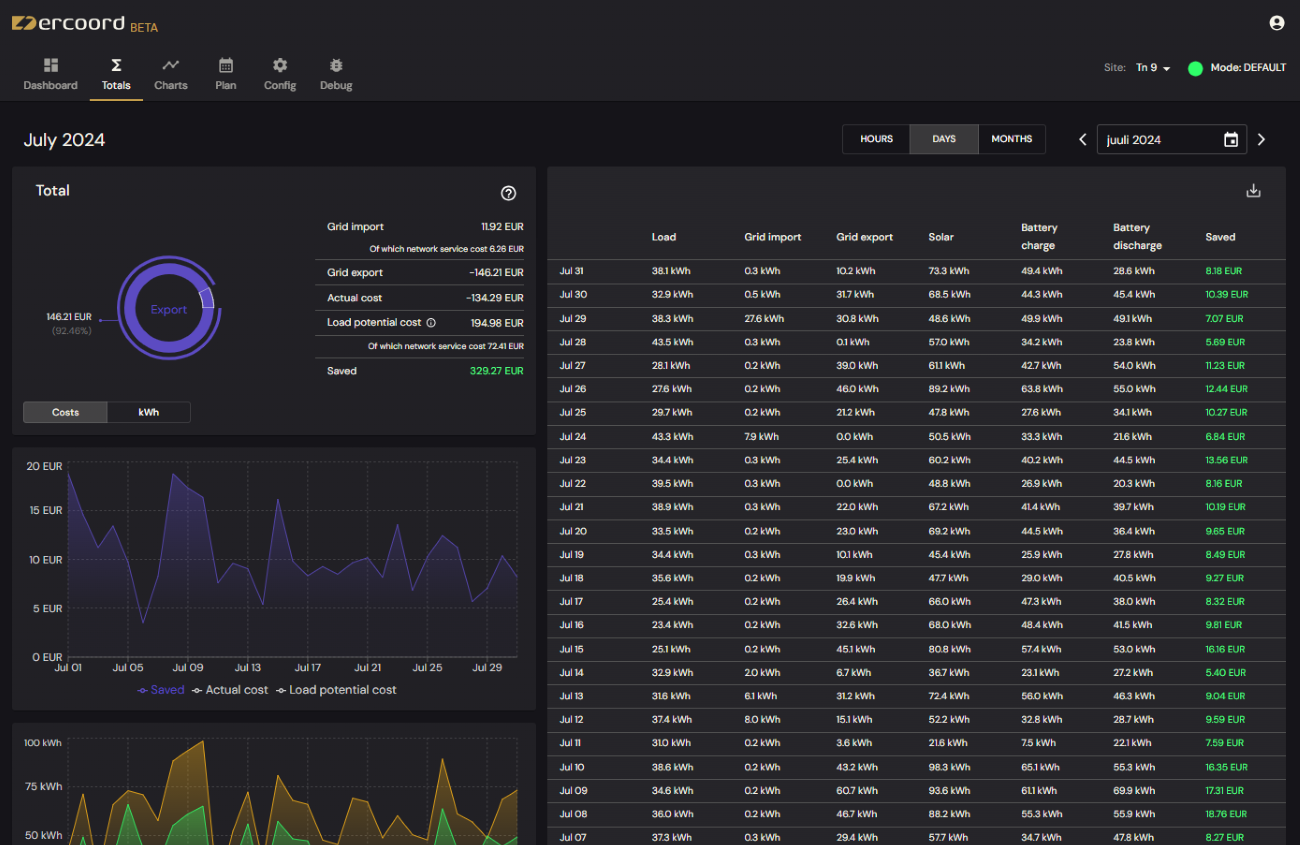This screenshot has width=1300, height=845.
Task: Go to previous month arrow
Action: click(x=1082, y=140)
